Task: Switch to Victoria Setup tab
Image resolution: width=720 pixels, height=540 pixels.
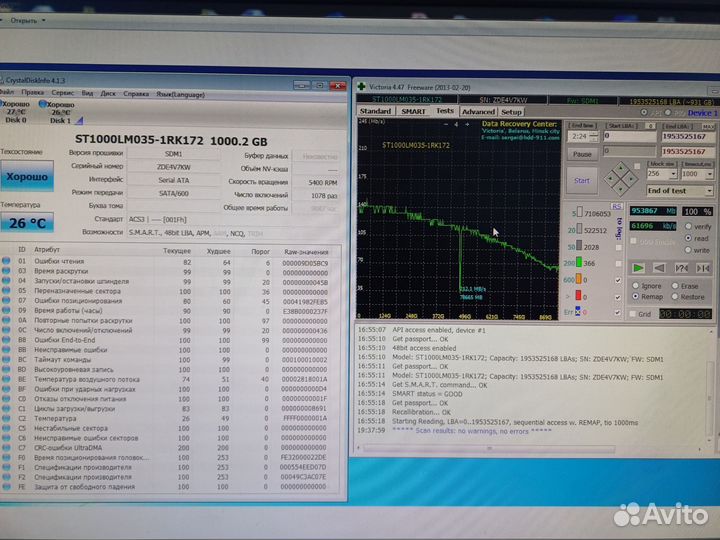Action: coord(511,112)
